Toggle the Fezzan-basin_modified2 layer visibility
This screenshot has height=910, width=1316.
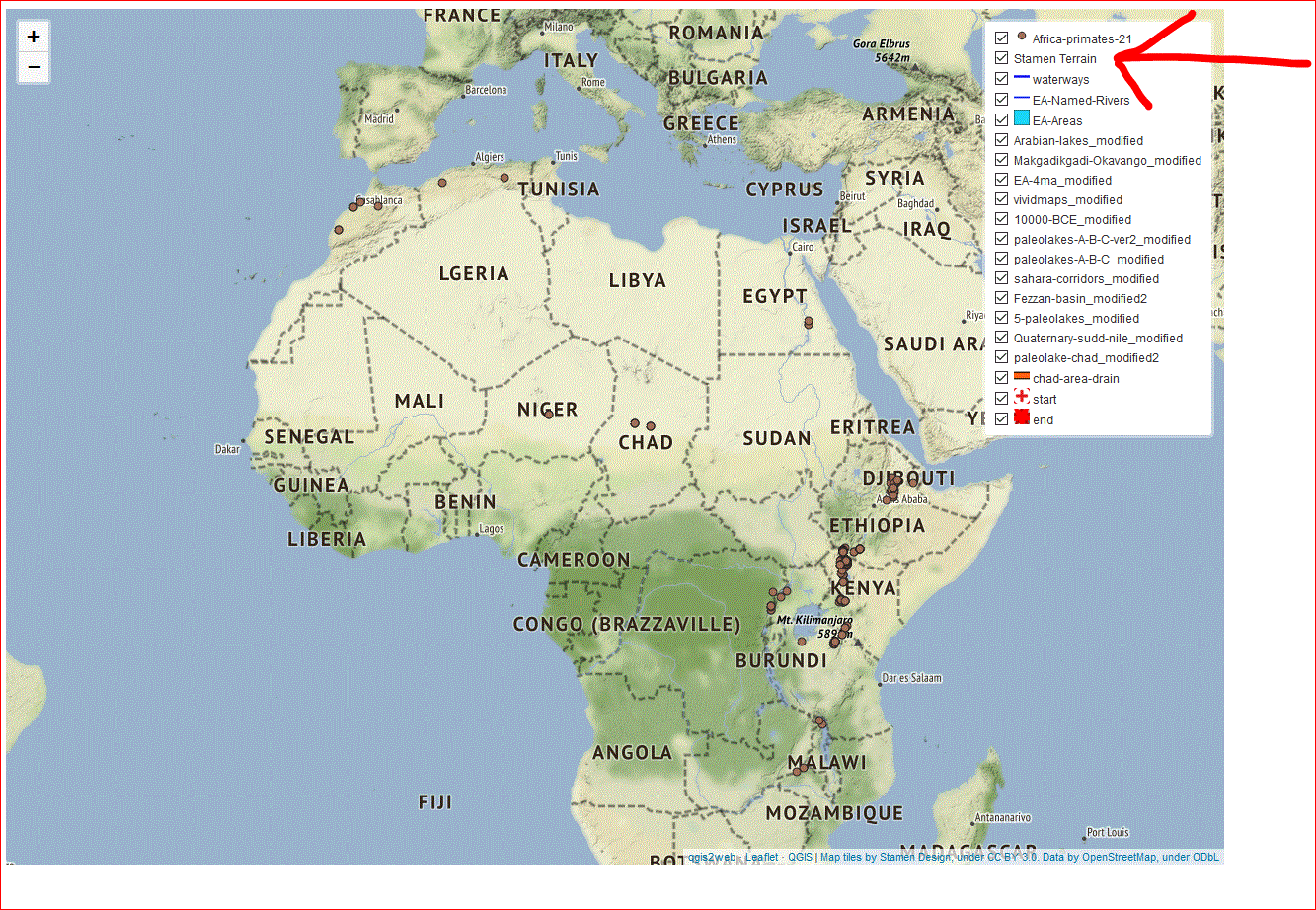(1001, 298)
